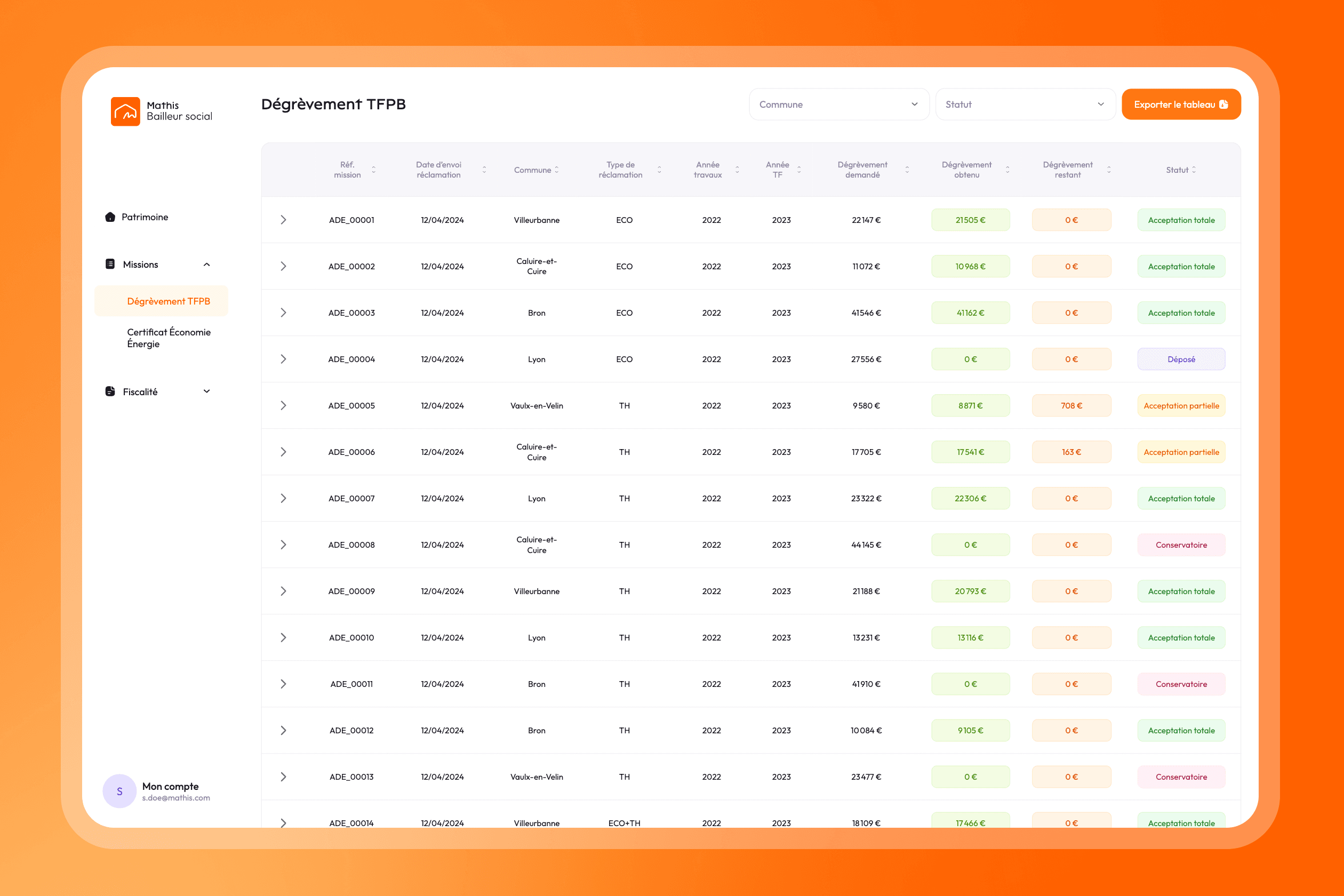Expand row ADE_00005 with chevron

pos(283,406)
